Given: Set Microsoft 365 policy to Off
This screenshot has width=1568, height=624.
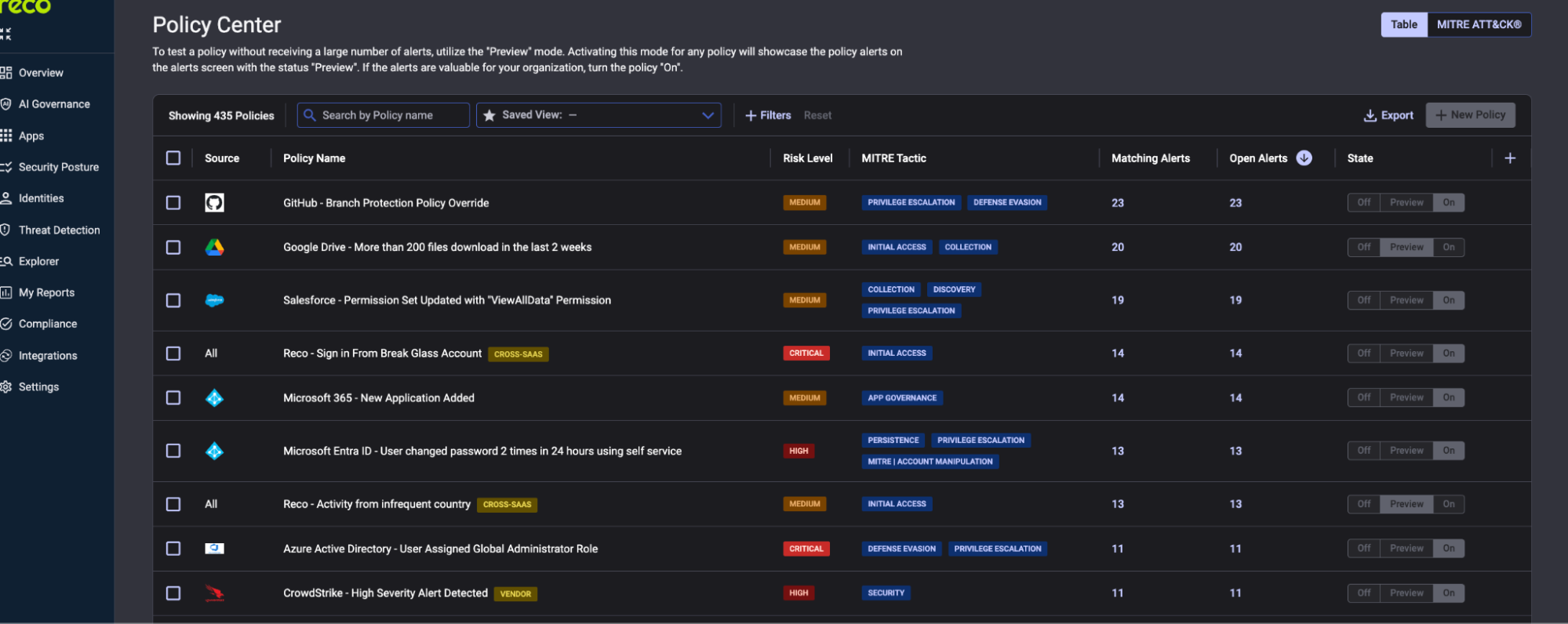Looking at the screenshot, I should (1364, 398).
